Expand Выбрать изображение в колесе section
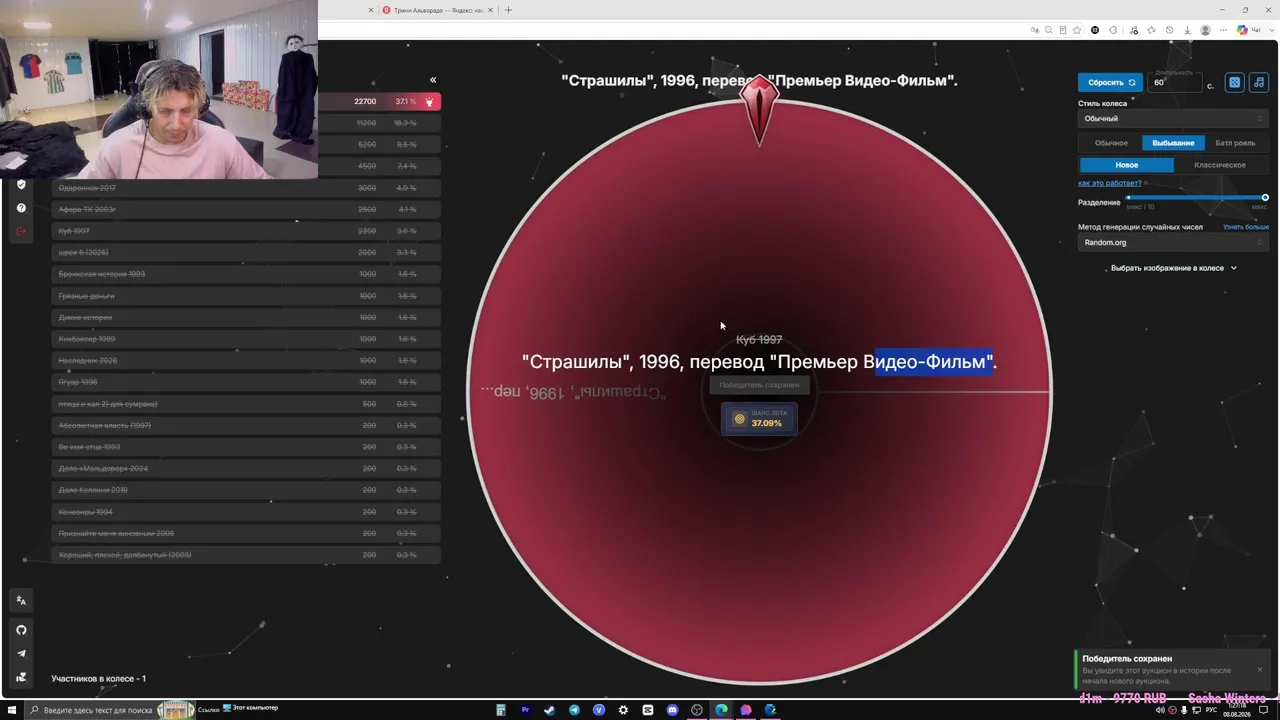The width and height of the screenshot is (1280, 720). click(1174, 268)
